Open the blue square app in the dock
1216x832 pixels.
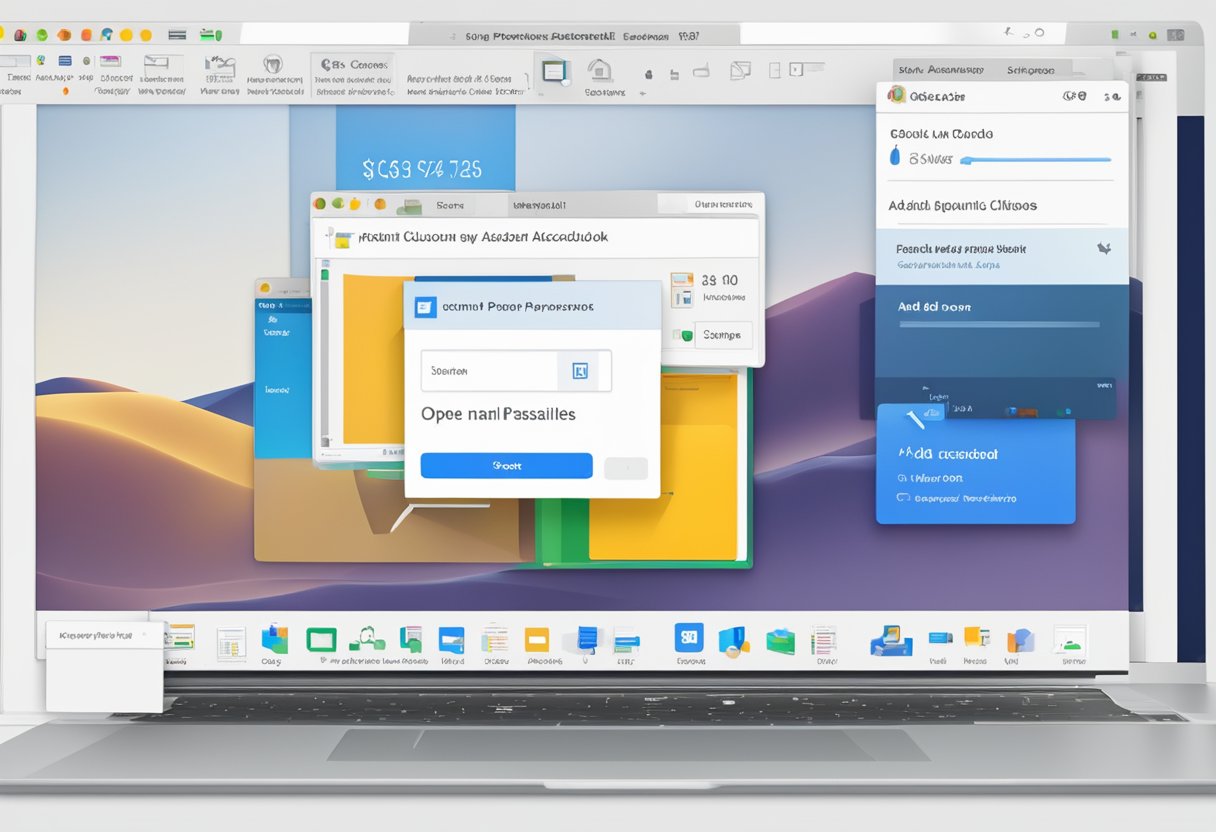[689, 637]
